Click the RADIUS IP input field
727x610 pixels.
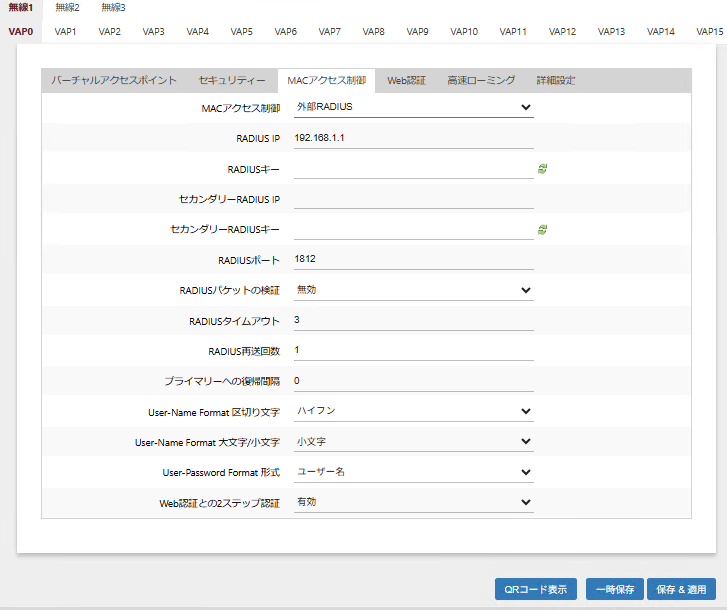click(413, 138)
